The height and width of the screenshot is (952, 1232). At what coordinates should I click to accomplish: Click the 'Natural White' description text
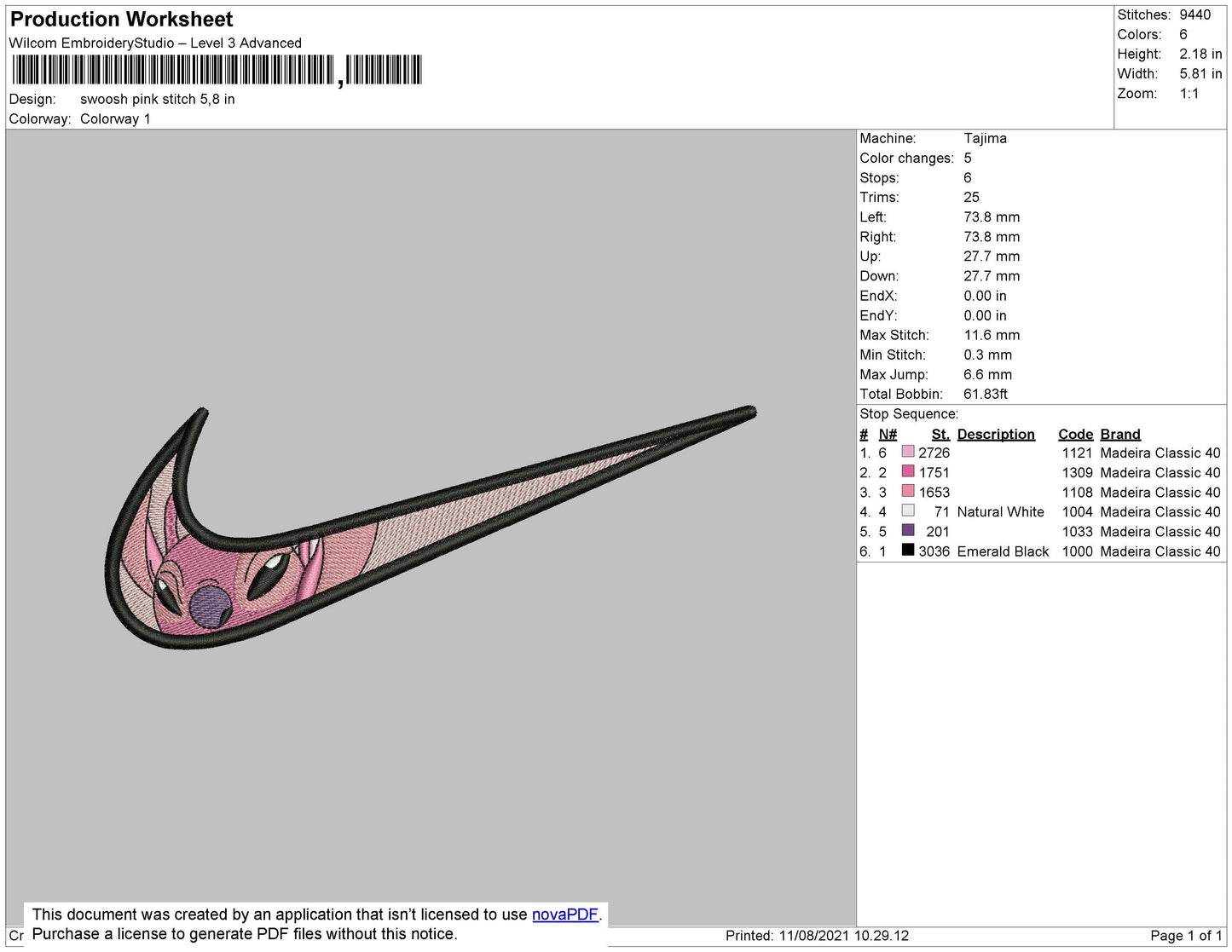click(x=1000, y=512)
